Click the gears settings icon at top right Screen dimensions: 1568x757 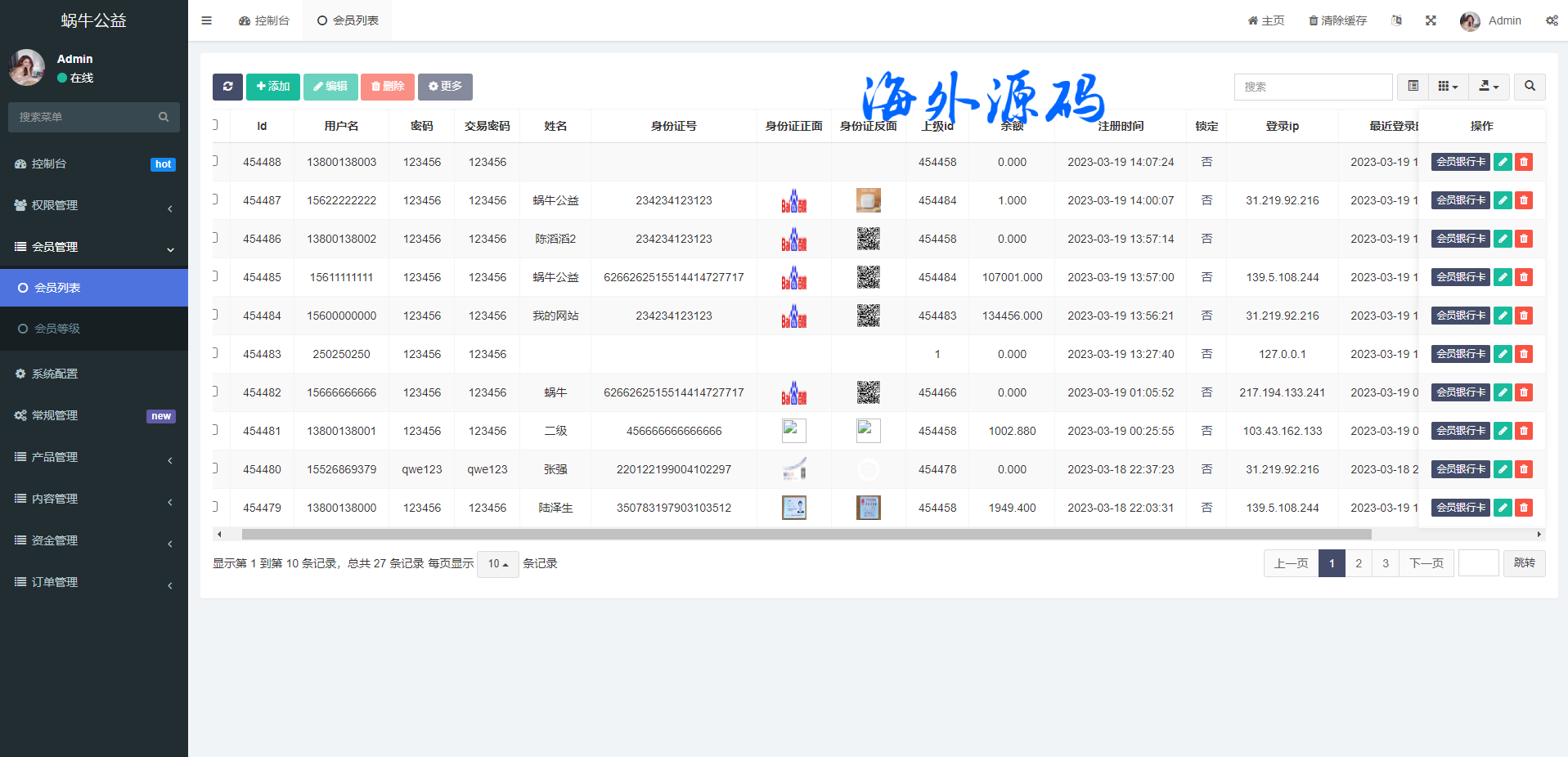point(1551,20)
